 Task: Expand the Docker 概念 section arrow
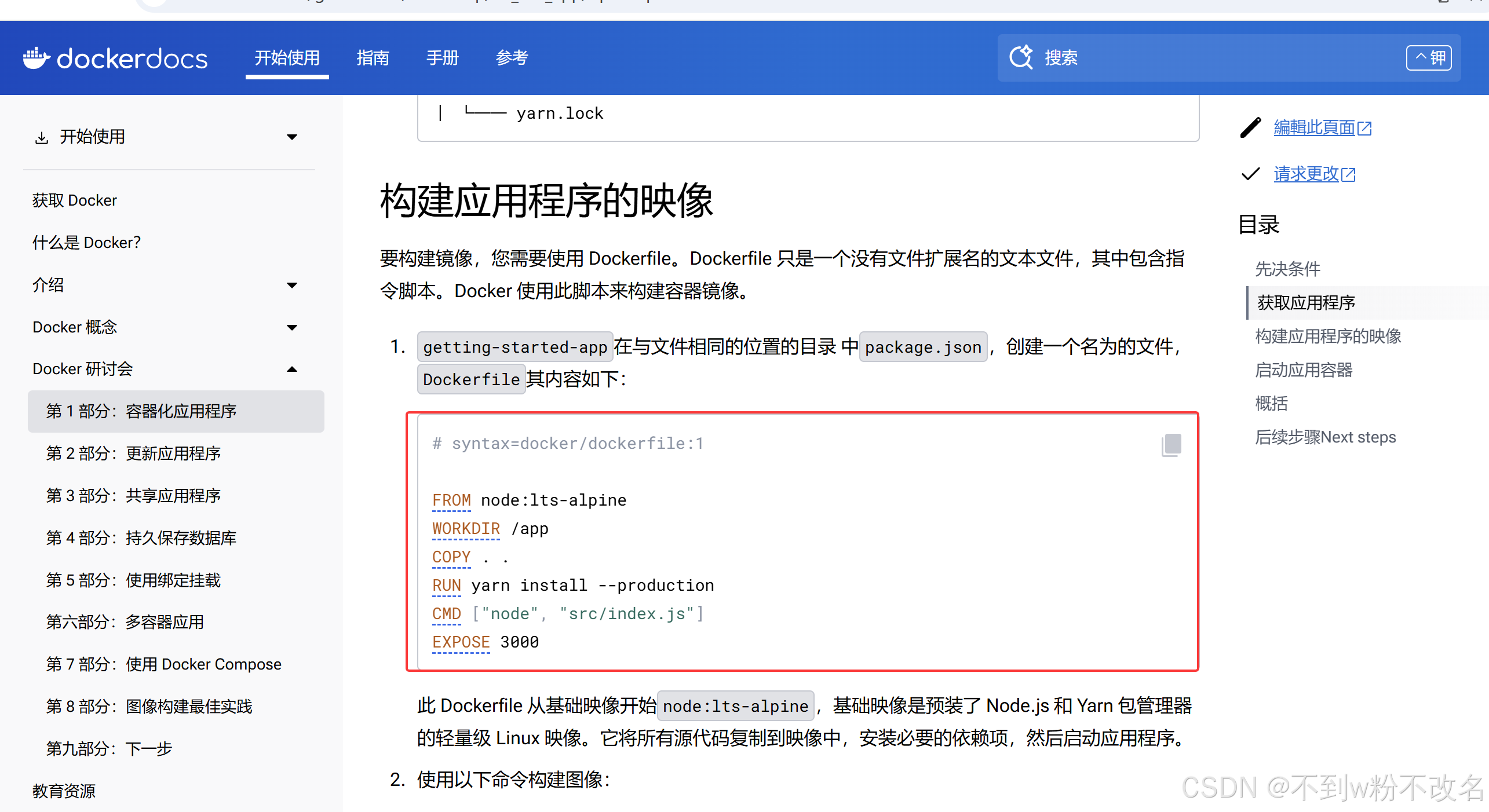click(292, 327)
